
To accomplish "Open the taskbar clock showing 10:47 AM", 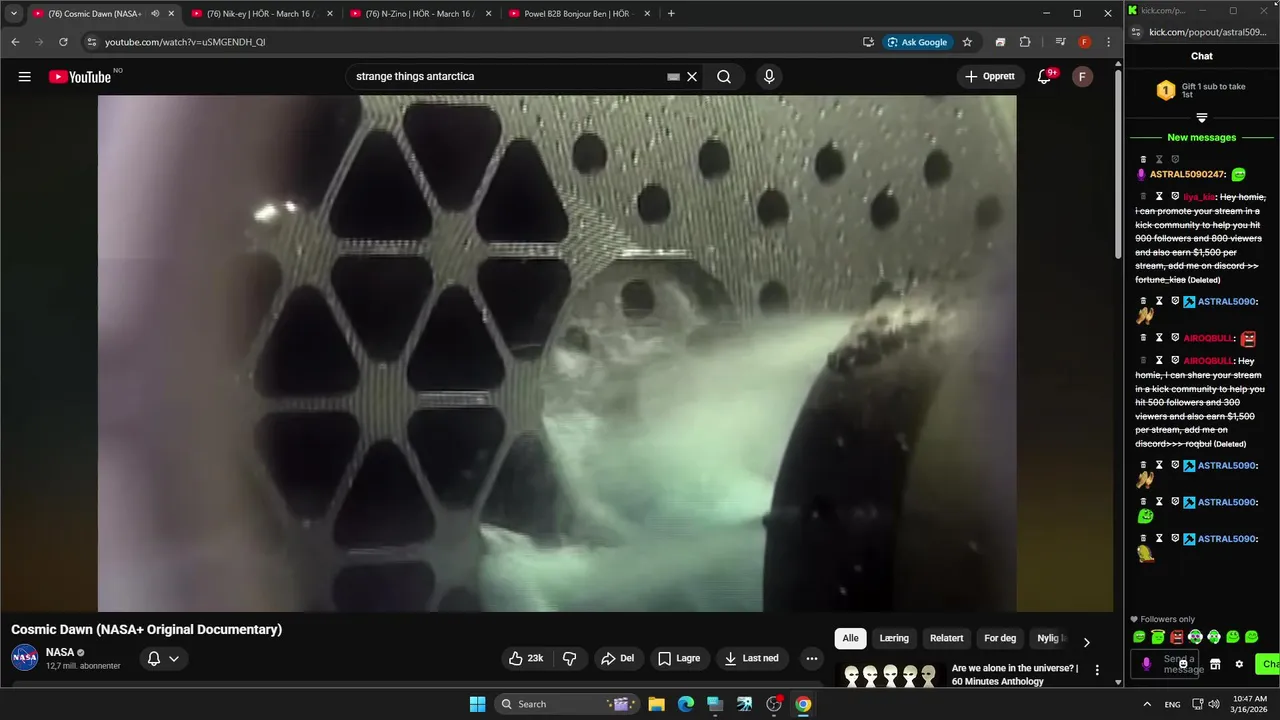I will click(x=1250, y=704).
